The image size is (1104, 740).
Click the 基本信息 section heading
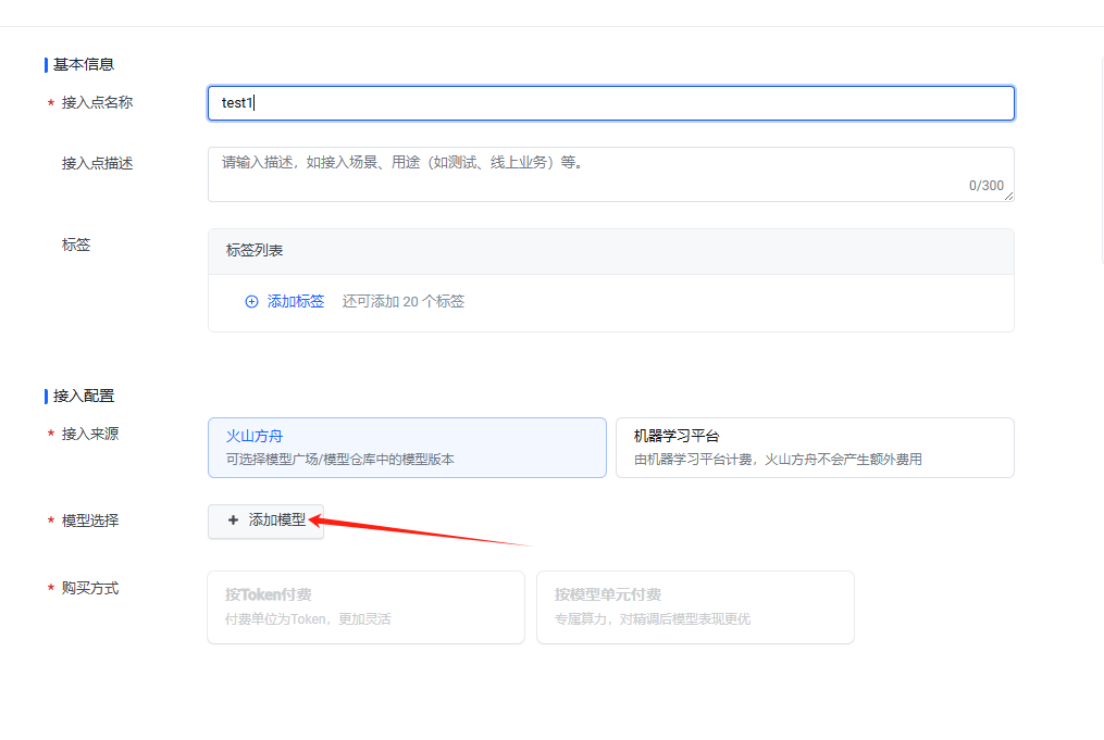[84, 64]
